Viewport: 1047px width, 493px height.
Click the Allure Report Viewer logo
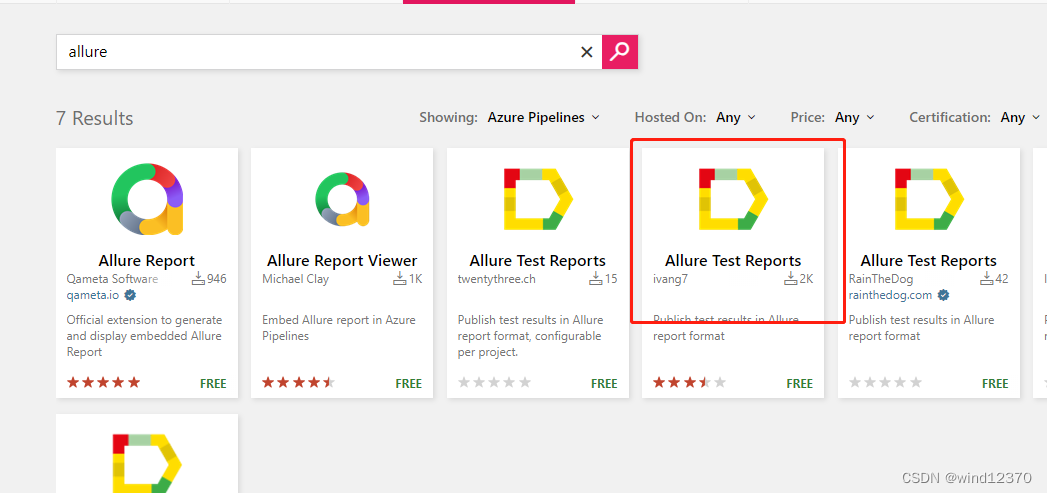(x=342, y=199)
